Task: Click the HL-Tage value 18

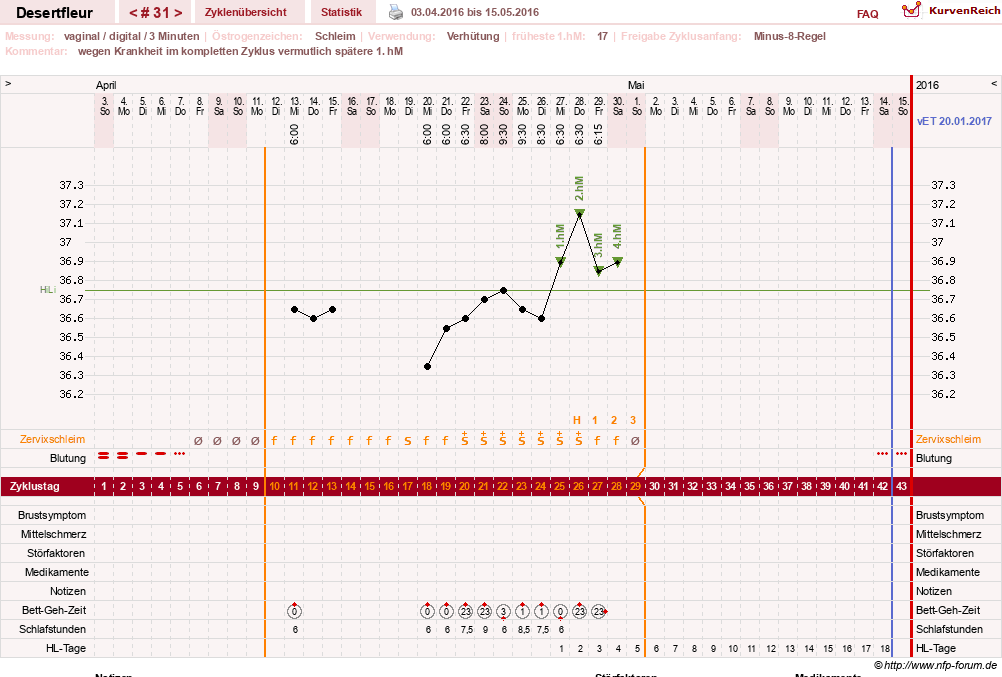Action: [x=884, y=649]
